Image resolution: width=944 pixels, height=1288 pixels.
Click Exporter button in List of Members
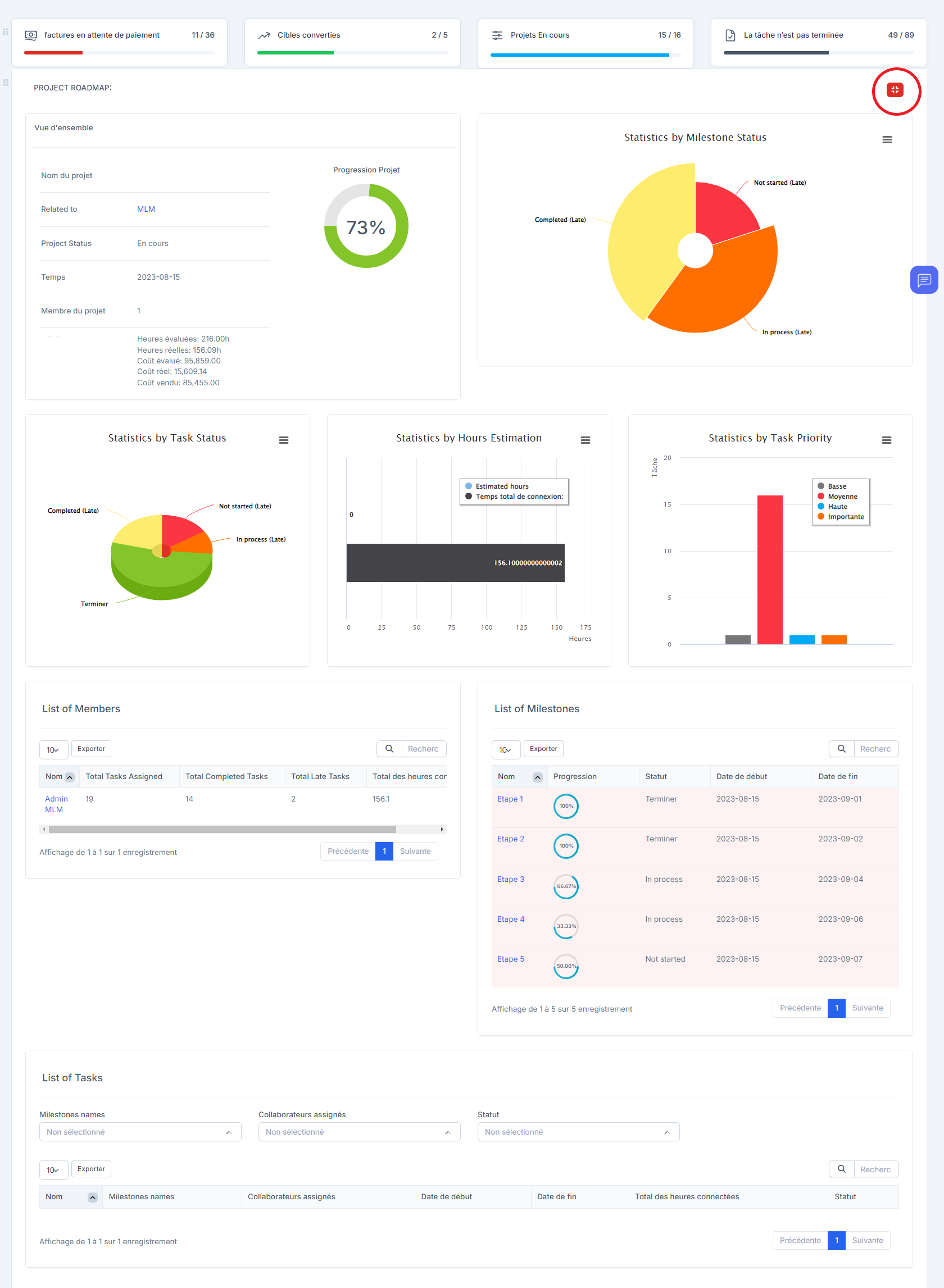(x=92, y=748)
